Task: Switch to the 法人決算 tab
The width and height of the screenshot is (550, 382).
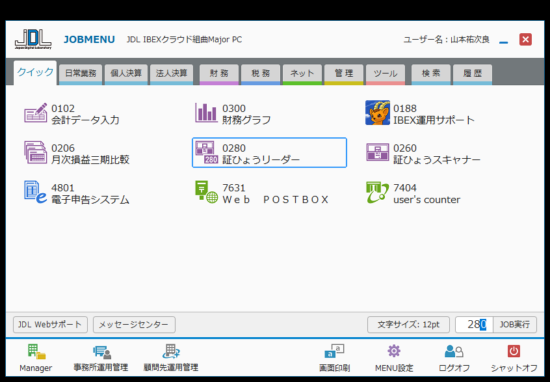Action: tap(172, 74)
